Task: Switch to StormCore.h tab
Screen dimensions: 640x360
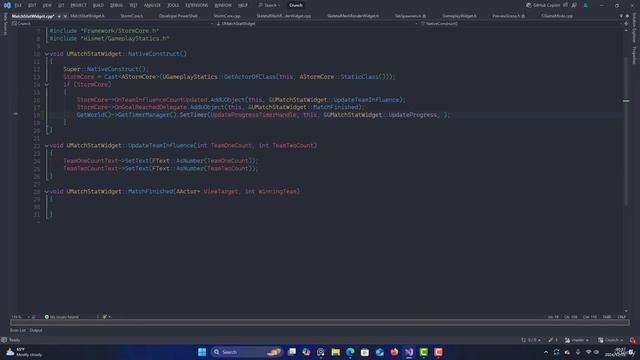Action: (x=132, y=16)
